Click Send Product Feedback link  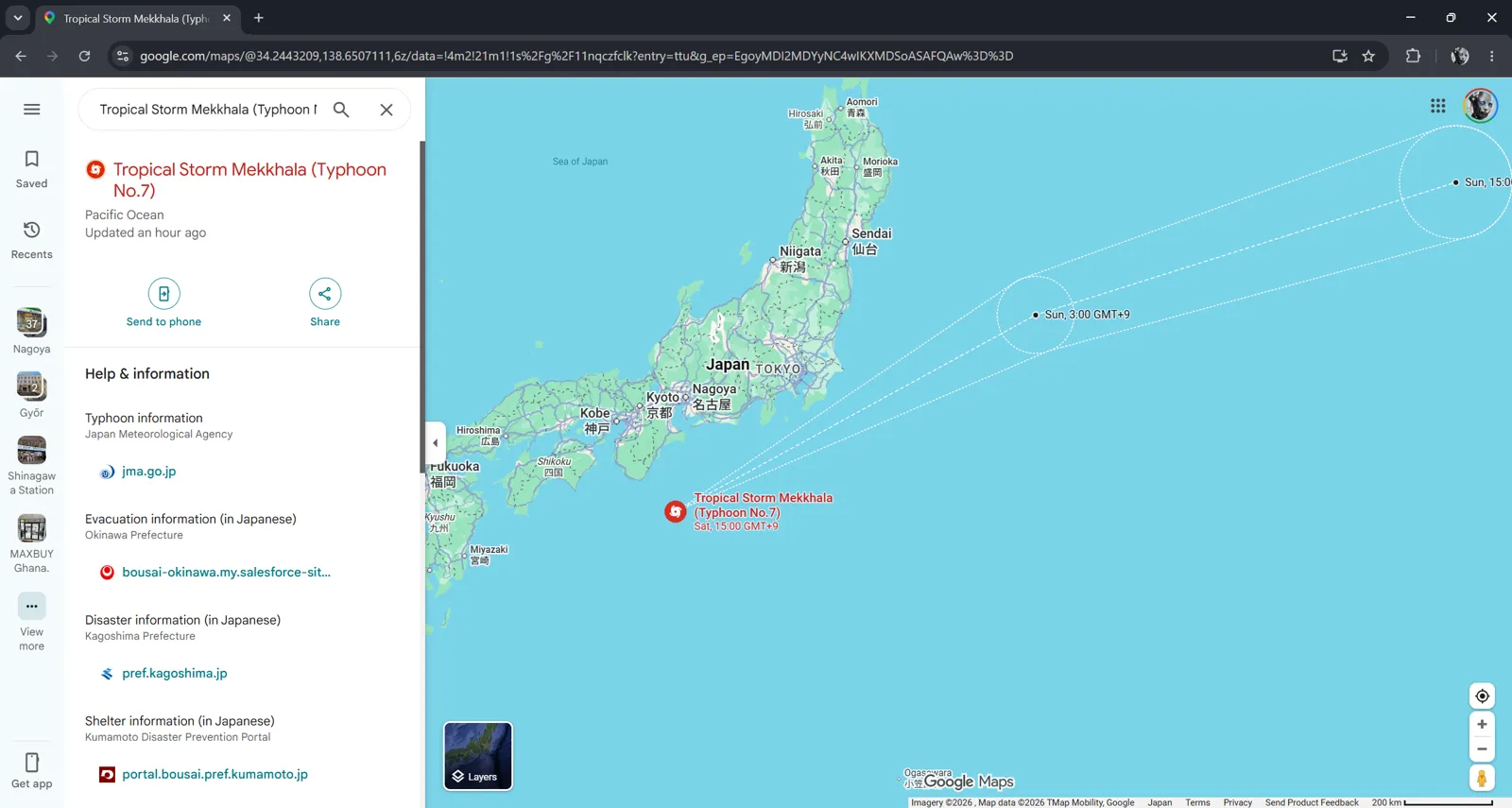click(1312, 802)
